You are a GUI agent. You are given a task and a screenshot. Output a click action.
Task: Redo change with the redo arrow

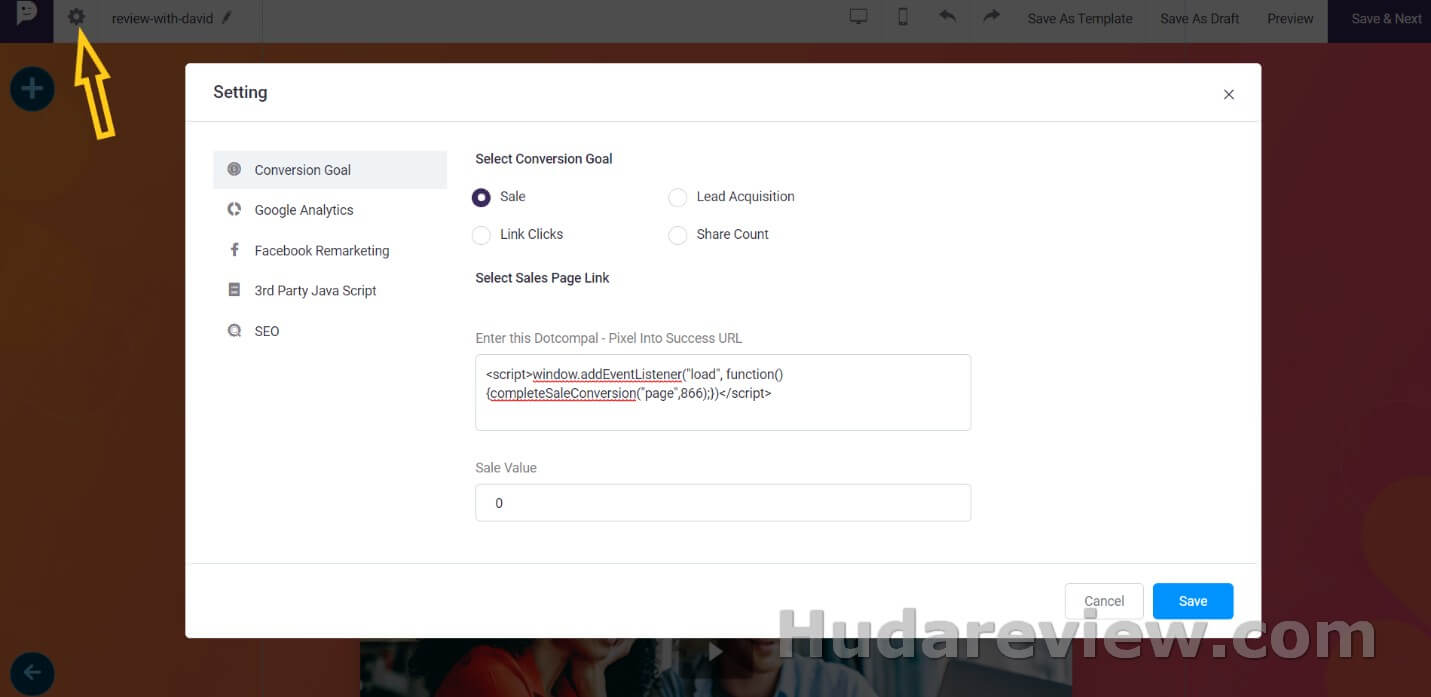pyautogui.click(x=991, y=17)
